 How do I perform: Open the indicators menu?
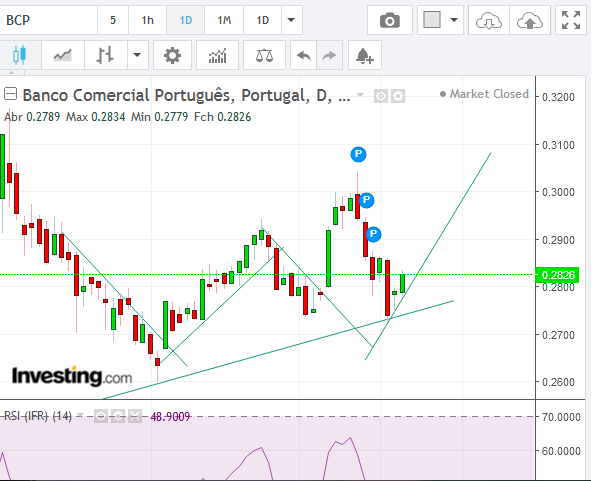tap(217, 55)
